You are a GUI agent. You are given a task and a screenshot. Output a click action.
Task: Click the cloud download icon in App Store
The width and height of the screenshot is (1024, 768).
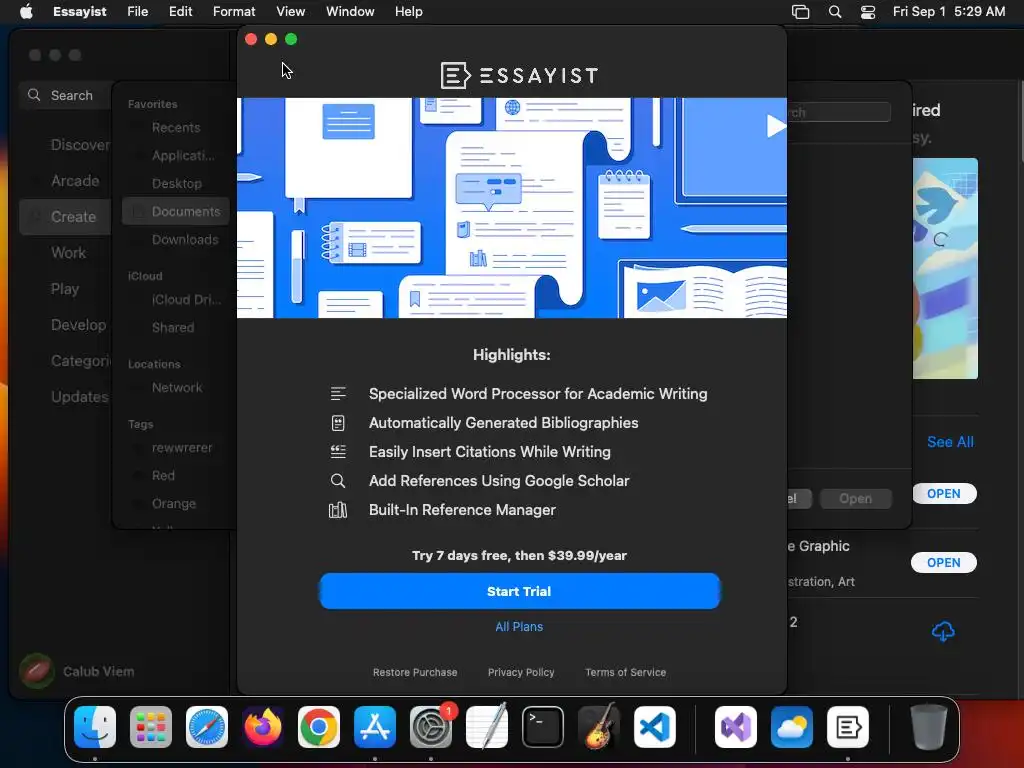pyautogui.click(x=943, y=632)
